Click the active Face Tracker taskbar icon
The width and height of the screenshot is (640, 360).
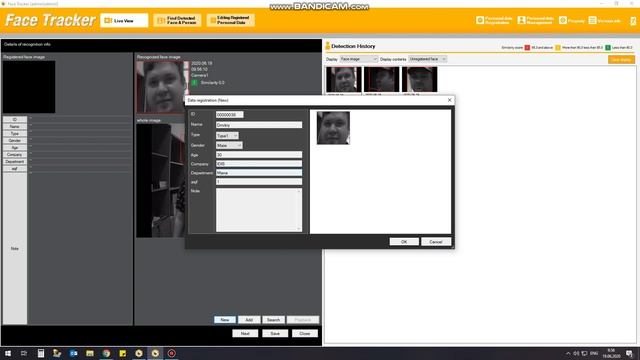tap(155, 353)
